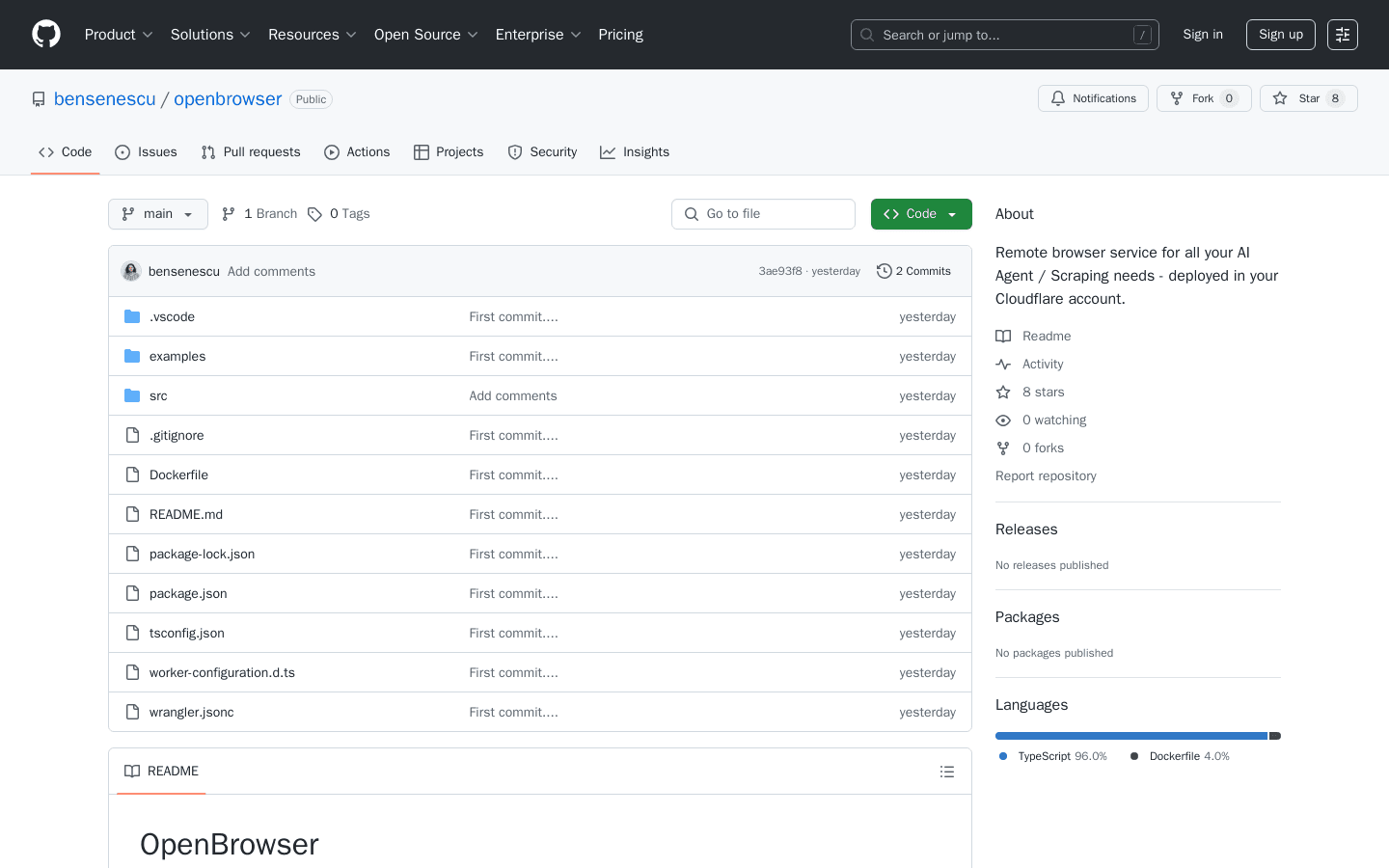Click the Activity pulse icon in About

[x=1003, y=364]
